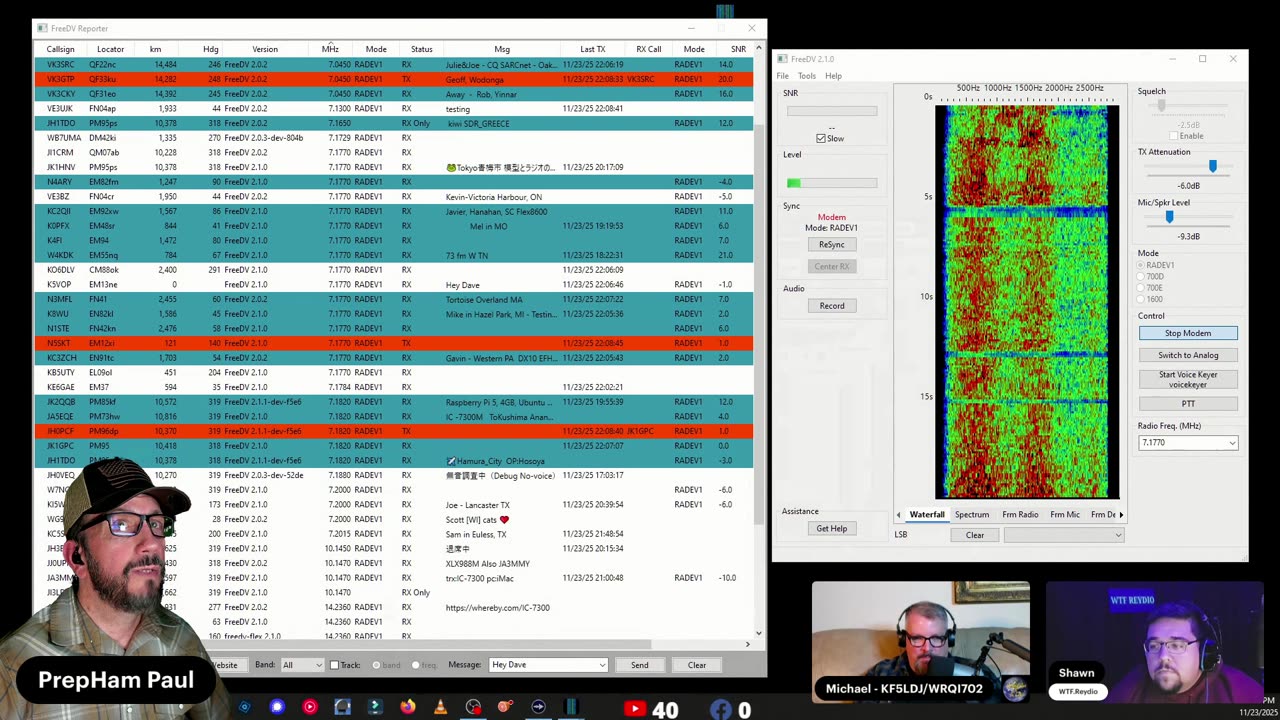Select 700D mode radio button

pyautogui.click(x=1142, y=276)
